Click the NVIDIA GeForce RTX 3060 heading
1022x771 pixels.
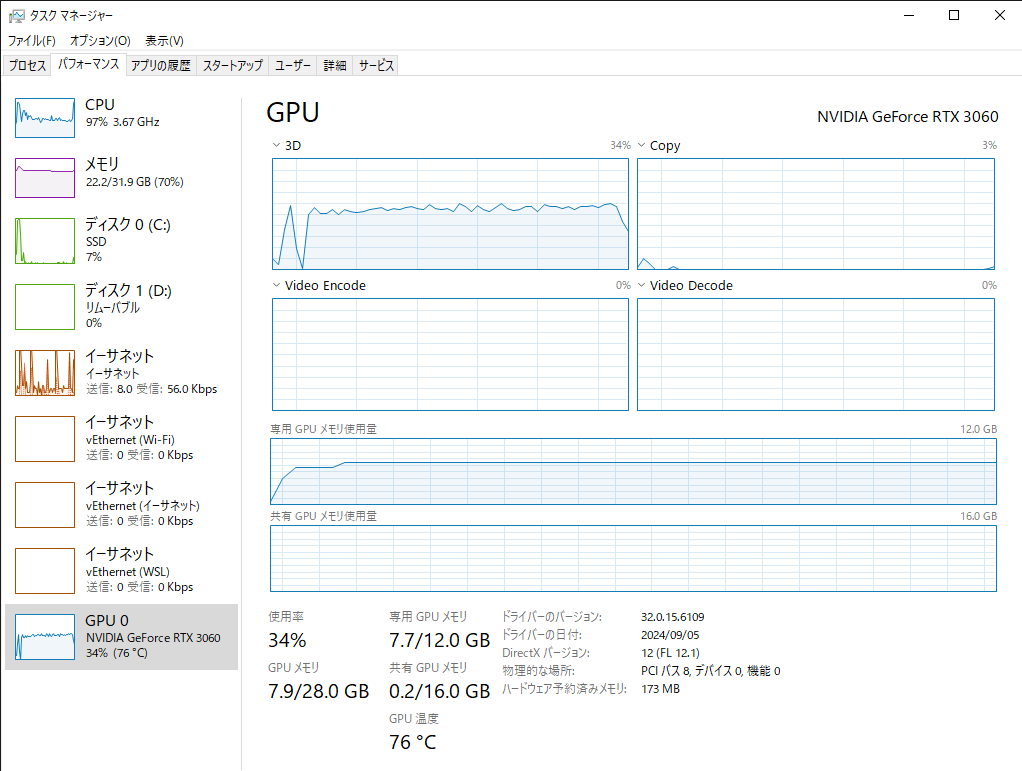[x=908, y=117]
